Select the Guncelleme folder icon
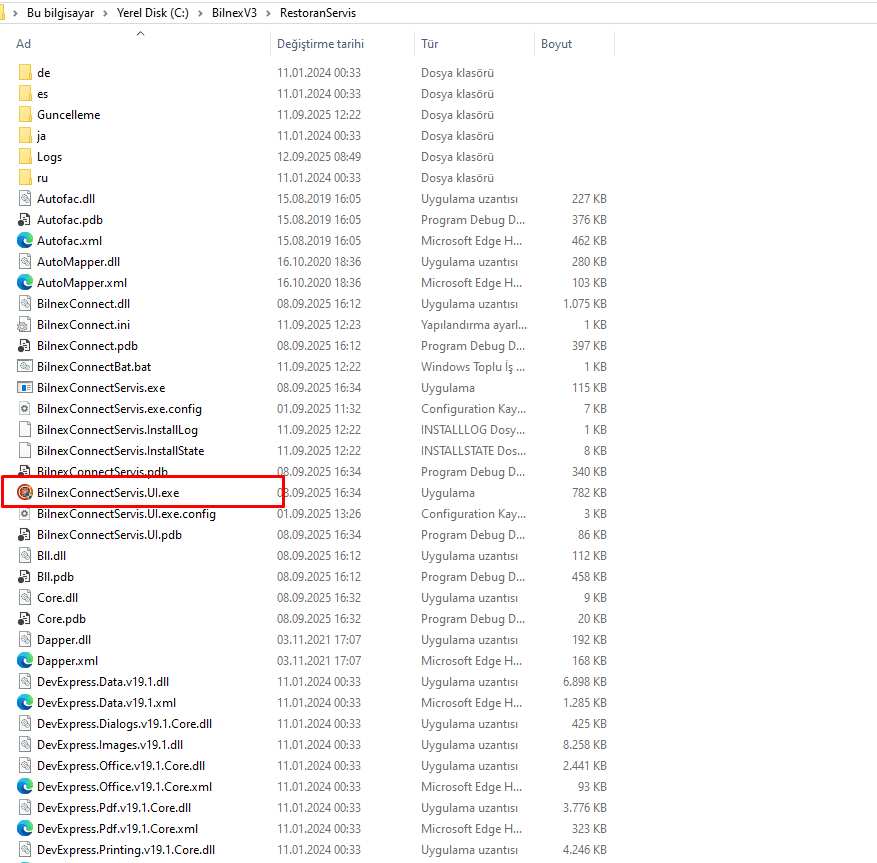The image size is (877, 863). point(25,114)
